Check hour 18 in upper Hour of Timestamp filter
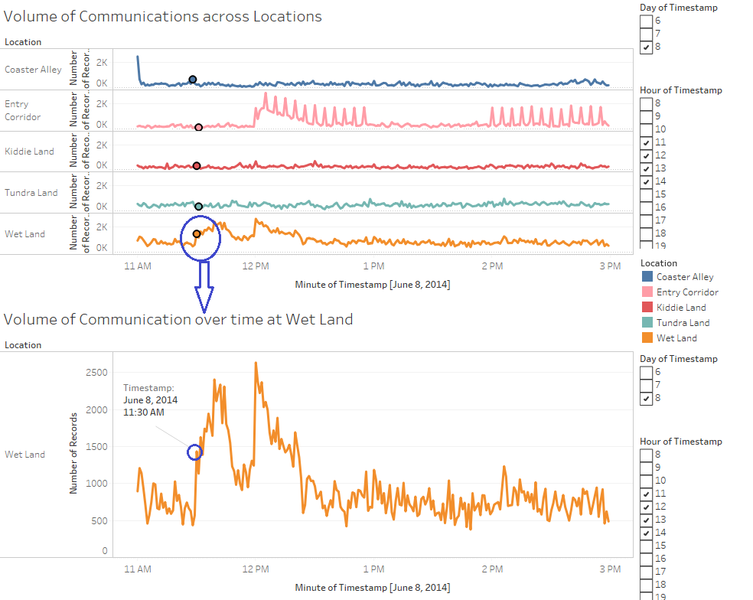This screenshot has height=600, width=753. pos(646,233)
